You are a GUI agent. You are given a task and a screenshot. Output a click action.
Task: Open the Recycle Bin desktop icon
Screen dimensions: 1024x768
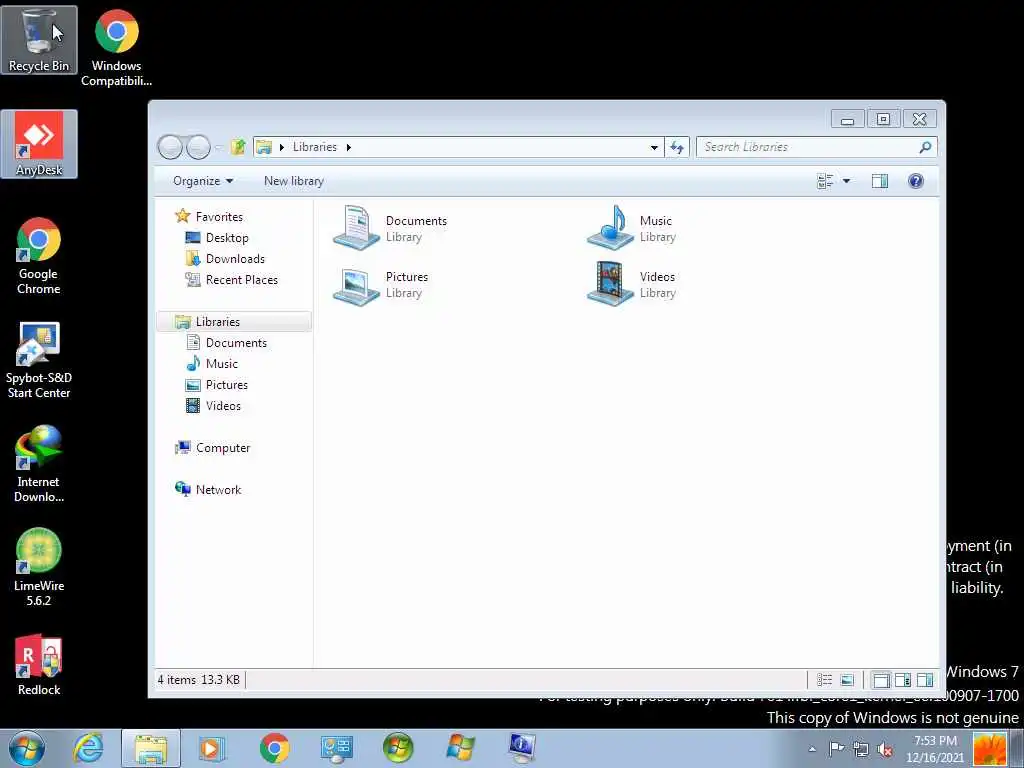click(39, 39)
